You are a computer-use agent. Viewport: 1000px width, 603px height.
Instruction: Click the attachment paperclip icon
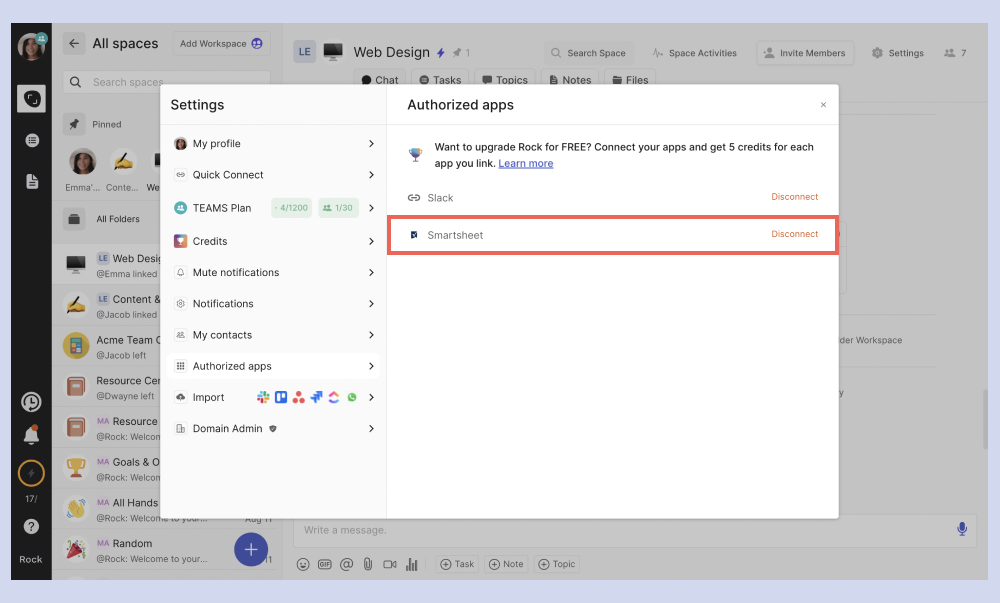coord(368,564)
